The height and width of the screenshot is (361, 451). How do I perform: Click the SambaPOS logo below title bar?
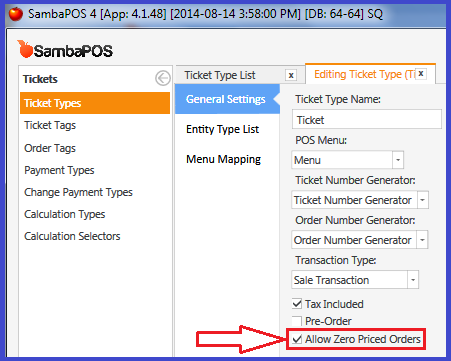pos(65,50)
